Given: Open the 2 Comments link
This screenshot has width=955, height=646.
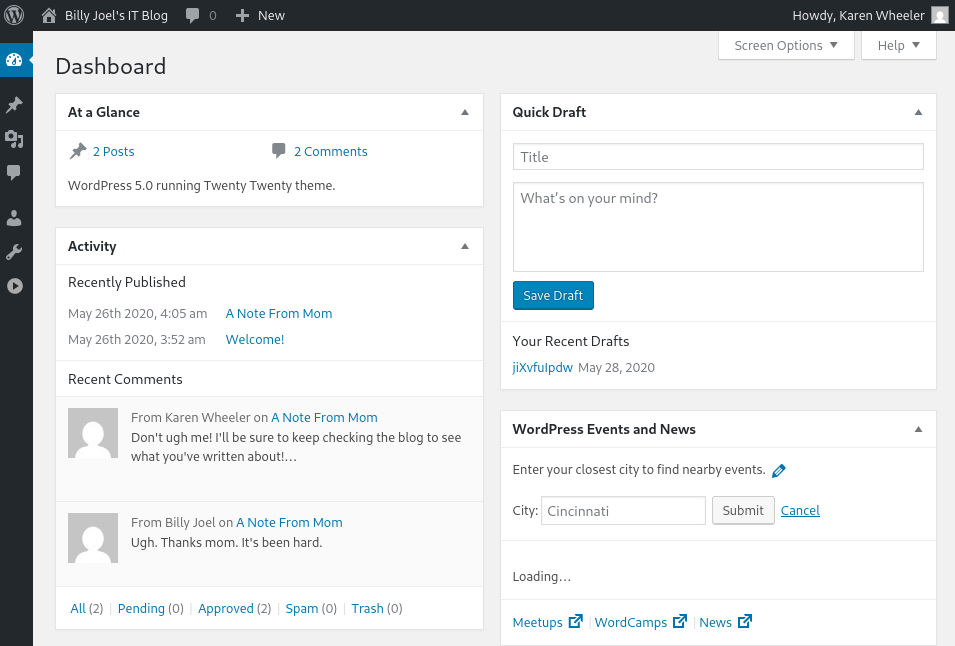Looking at the screenshot, I should click(x=331, y=151).
